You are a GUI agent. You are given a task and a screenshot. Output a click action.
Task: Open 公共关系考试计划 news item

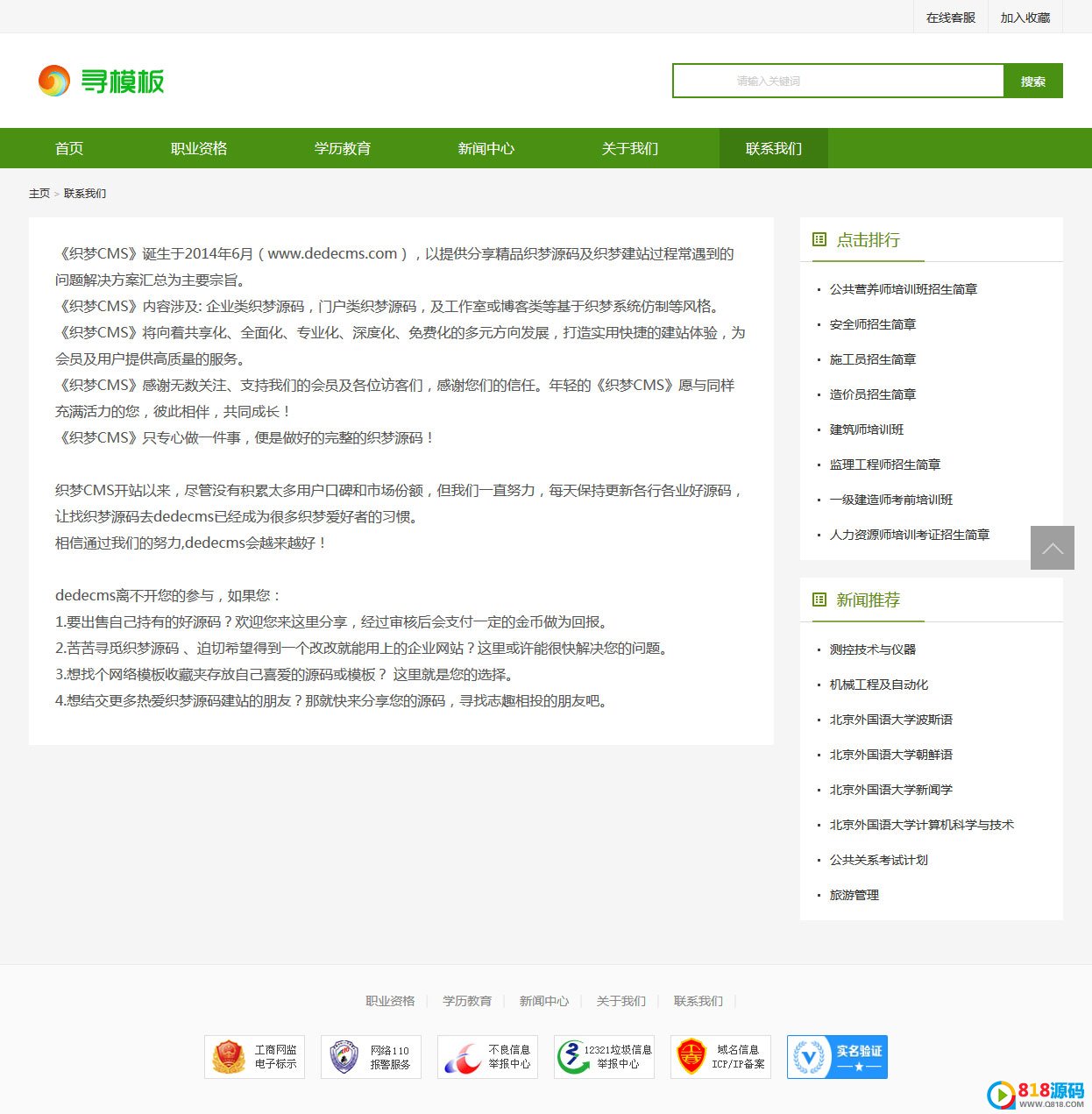879,860
